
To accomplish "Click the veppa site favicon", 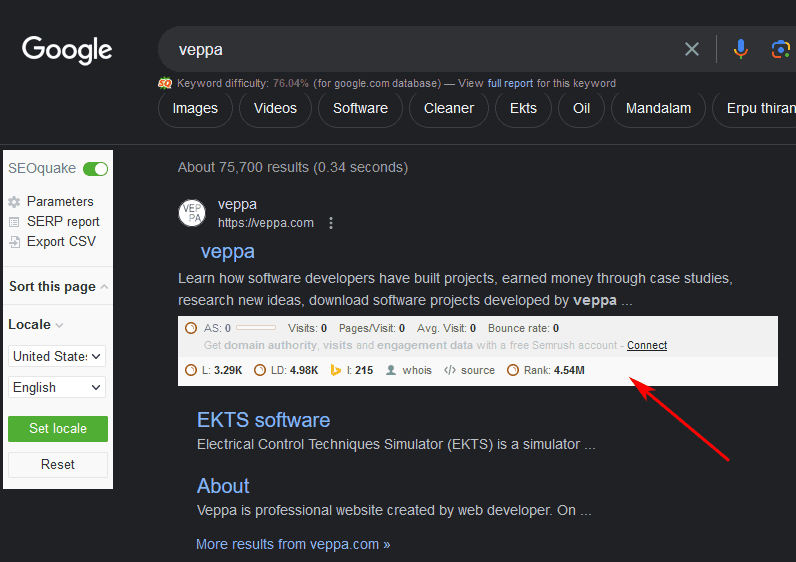I will coord(192,213).
